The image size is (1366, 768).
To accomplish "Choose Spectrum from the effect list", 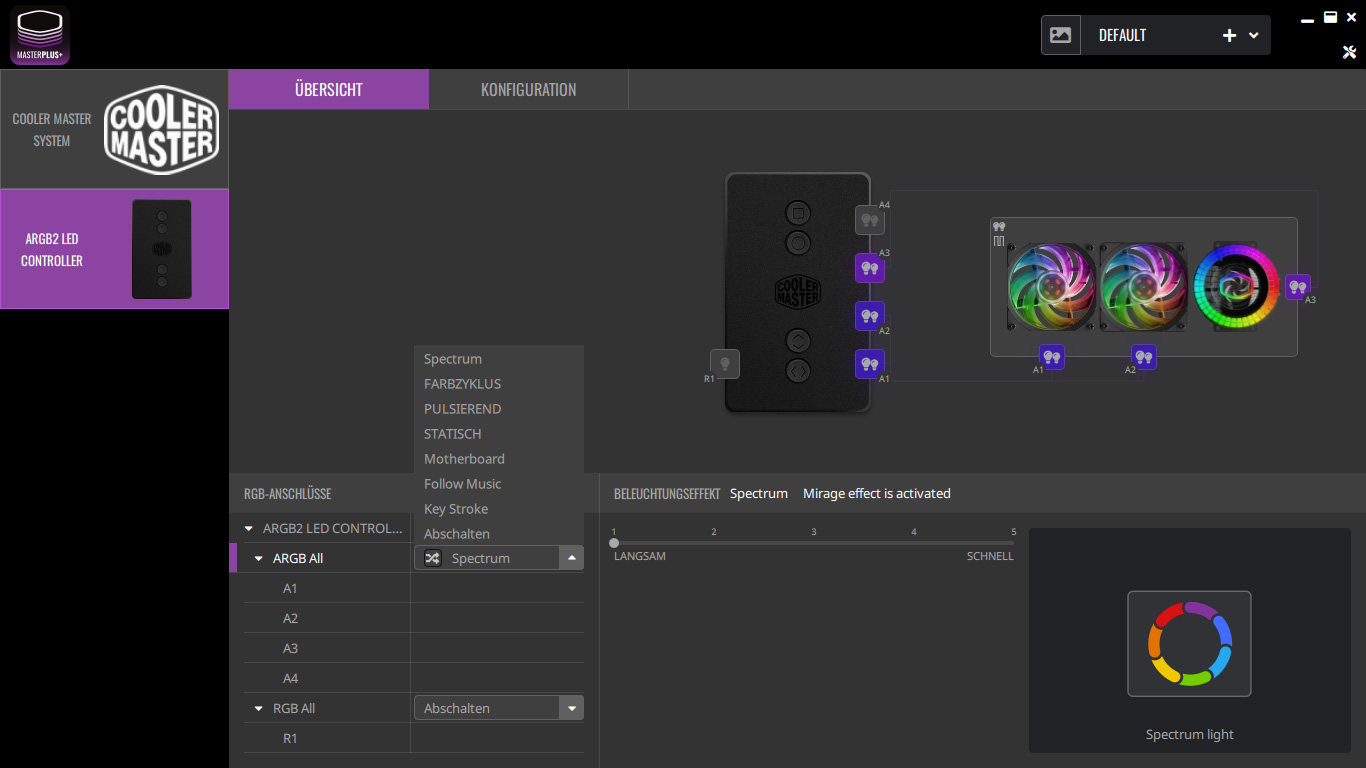I will point(498,359).
